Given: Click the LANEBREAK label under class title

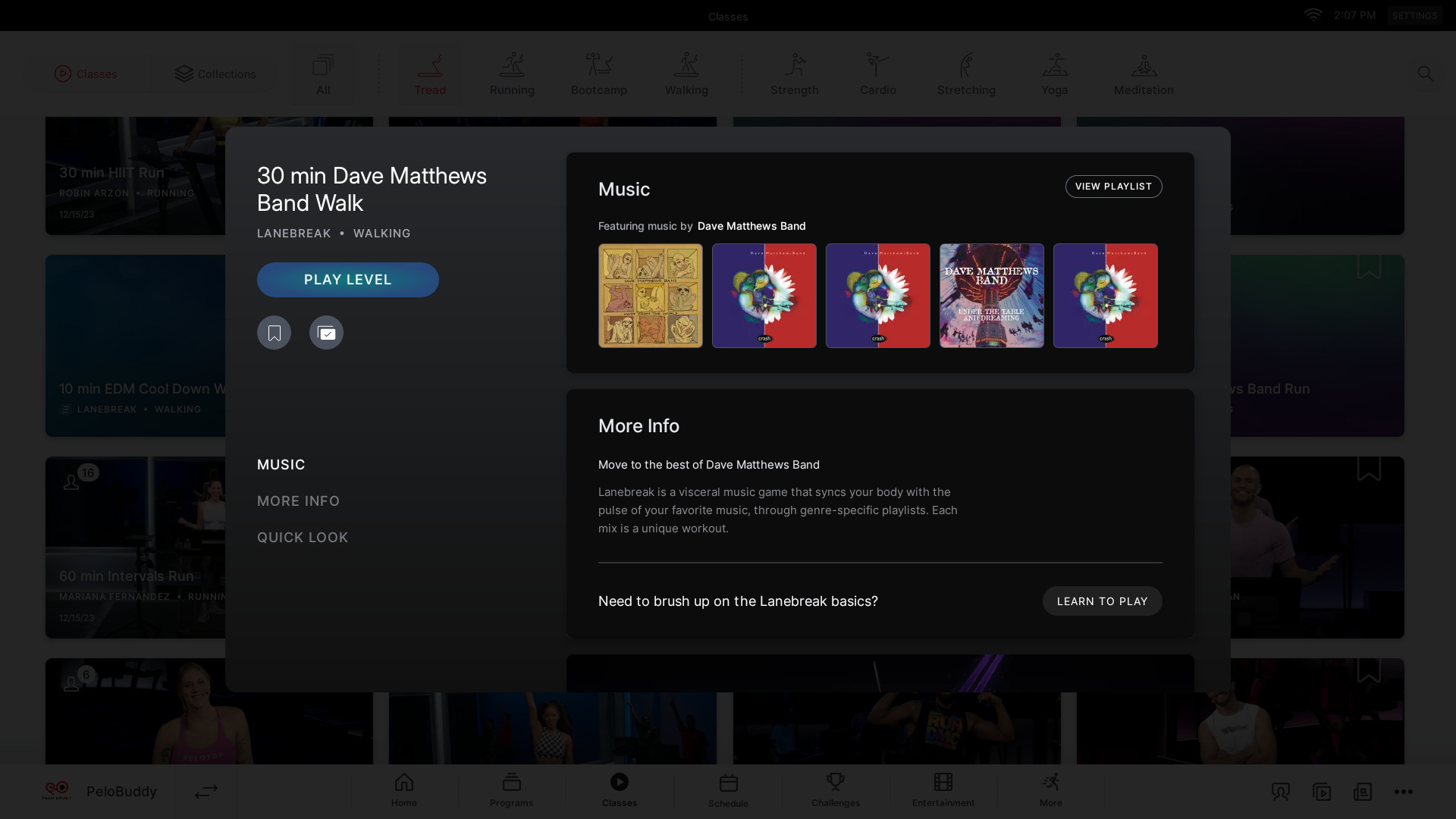Looking at the screenshot, I should [x=294, y=234].
